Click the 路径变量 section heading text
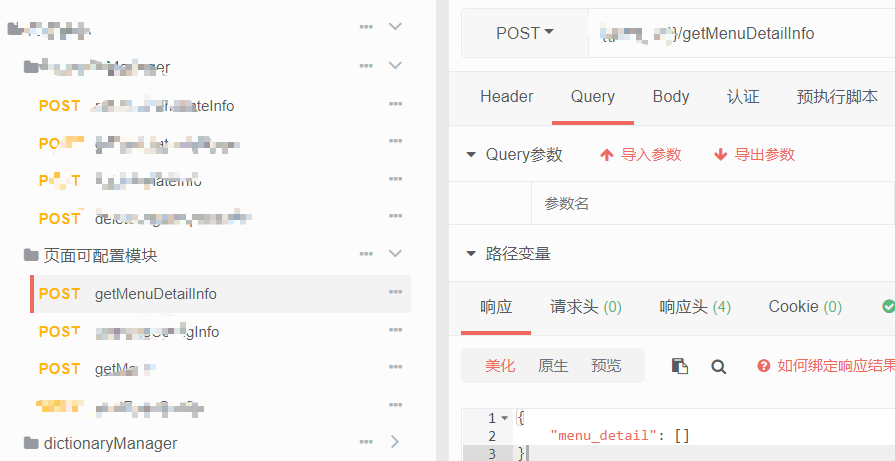This screenshot has height=461, width=895. pyautogui.click(x=518, y=253)
